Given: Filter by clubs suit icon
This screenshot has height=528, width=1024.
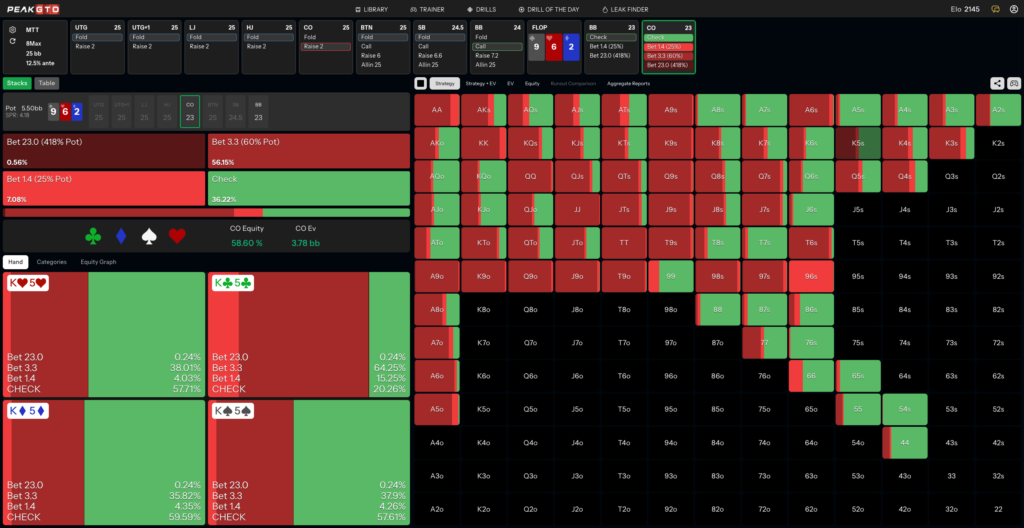Looking at the screenshot, I should coord(93,236).
